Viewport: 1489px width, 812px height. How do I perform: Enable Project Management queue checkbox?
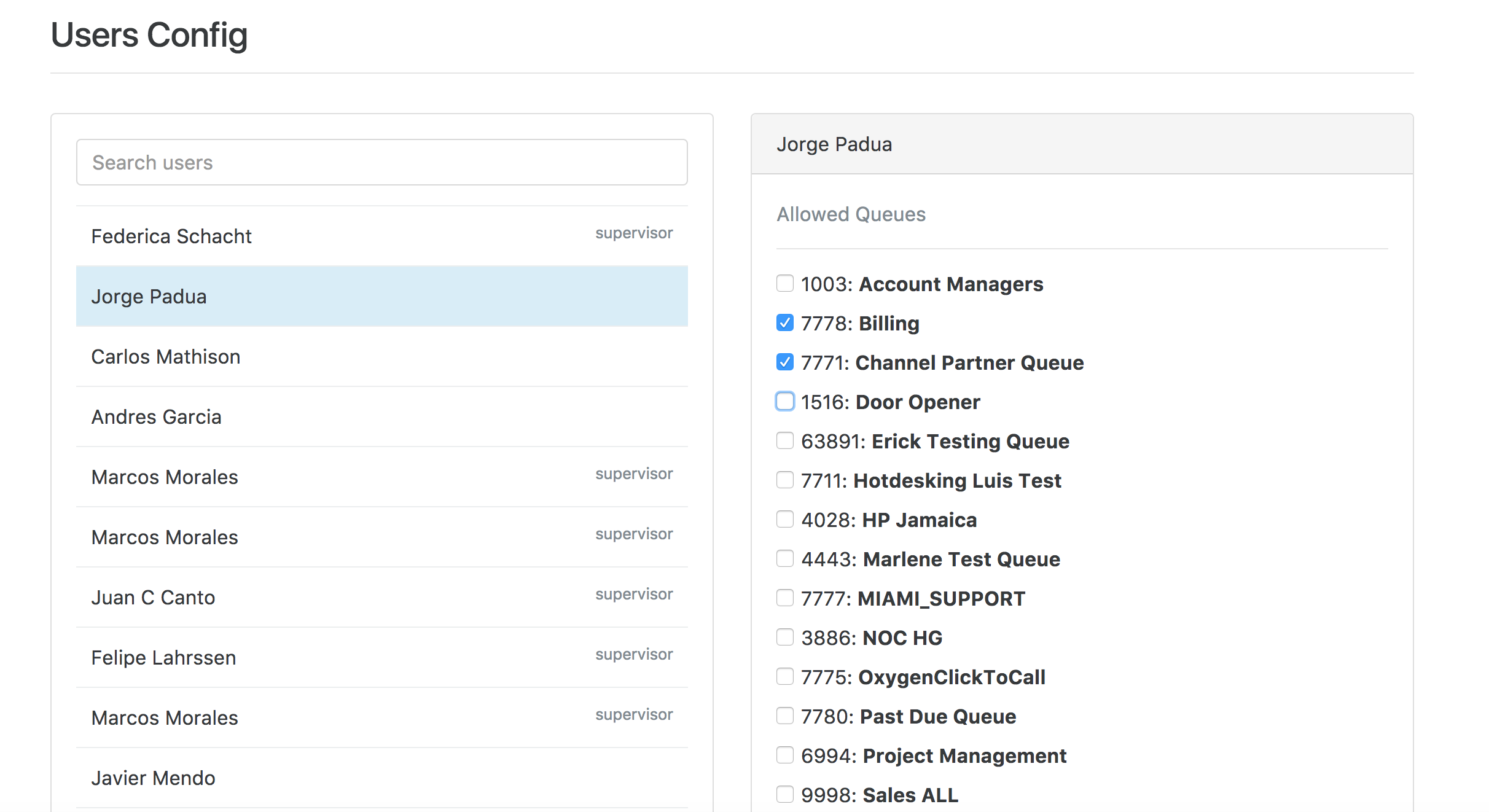[x=784, y=755]
